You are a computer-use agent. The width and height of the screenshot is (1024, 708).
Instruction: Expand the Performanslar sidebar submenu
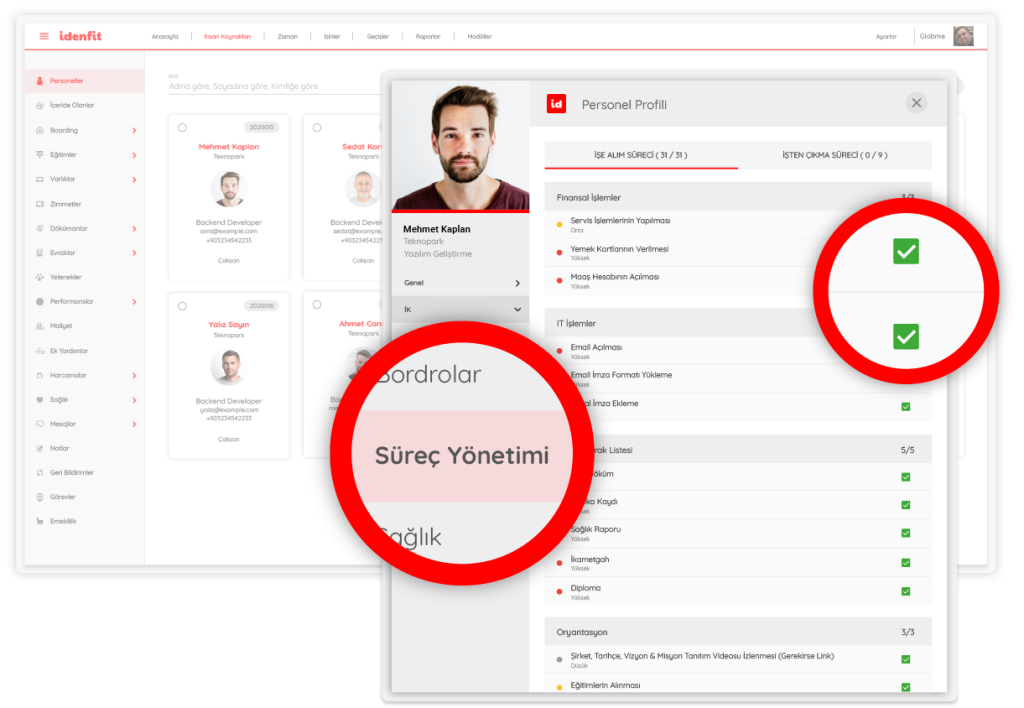[134, 301]
